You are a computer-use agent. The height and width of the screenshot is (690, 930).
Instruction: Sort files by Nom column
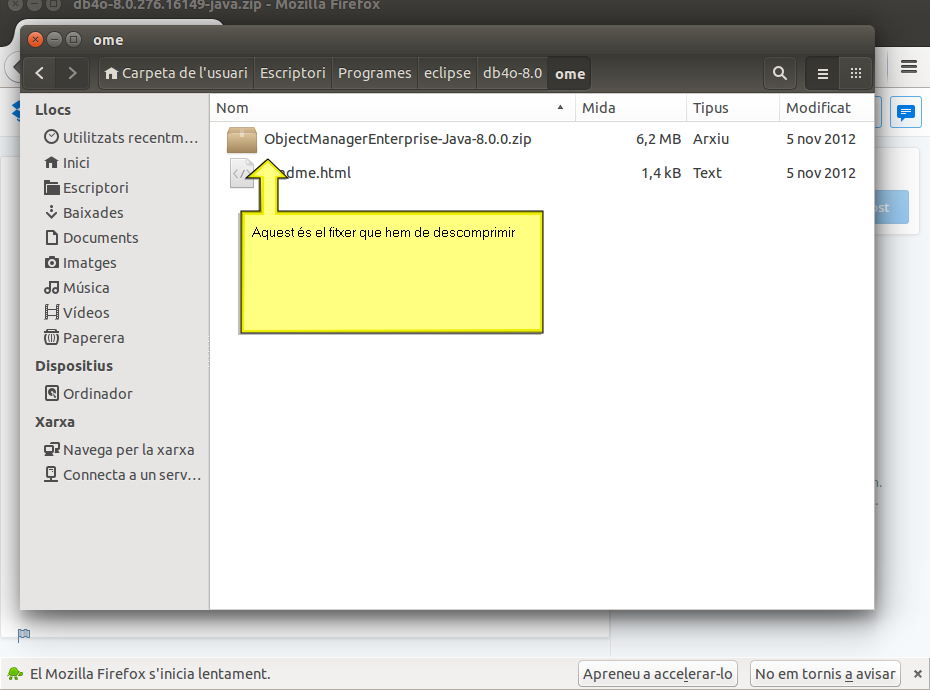393,108
